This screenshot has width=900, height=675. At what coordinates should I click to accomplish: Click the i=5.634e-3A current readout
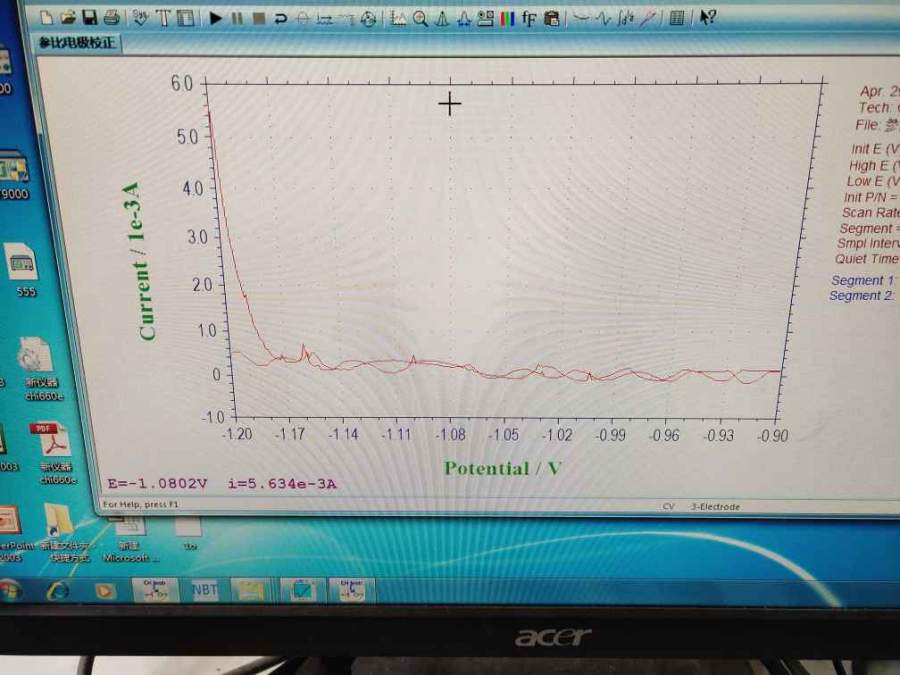(x=282, y=484)
